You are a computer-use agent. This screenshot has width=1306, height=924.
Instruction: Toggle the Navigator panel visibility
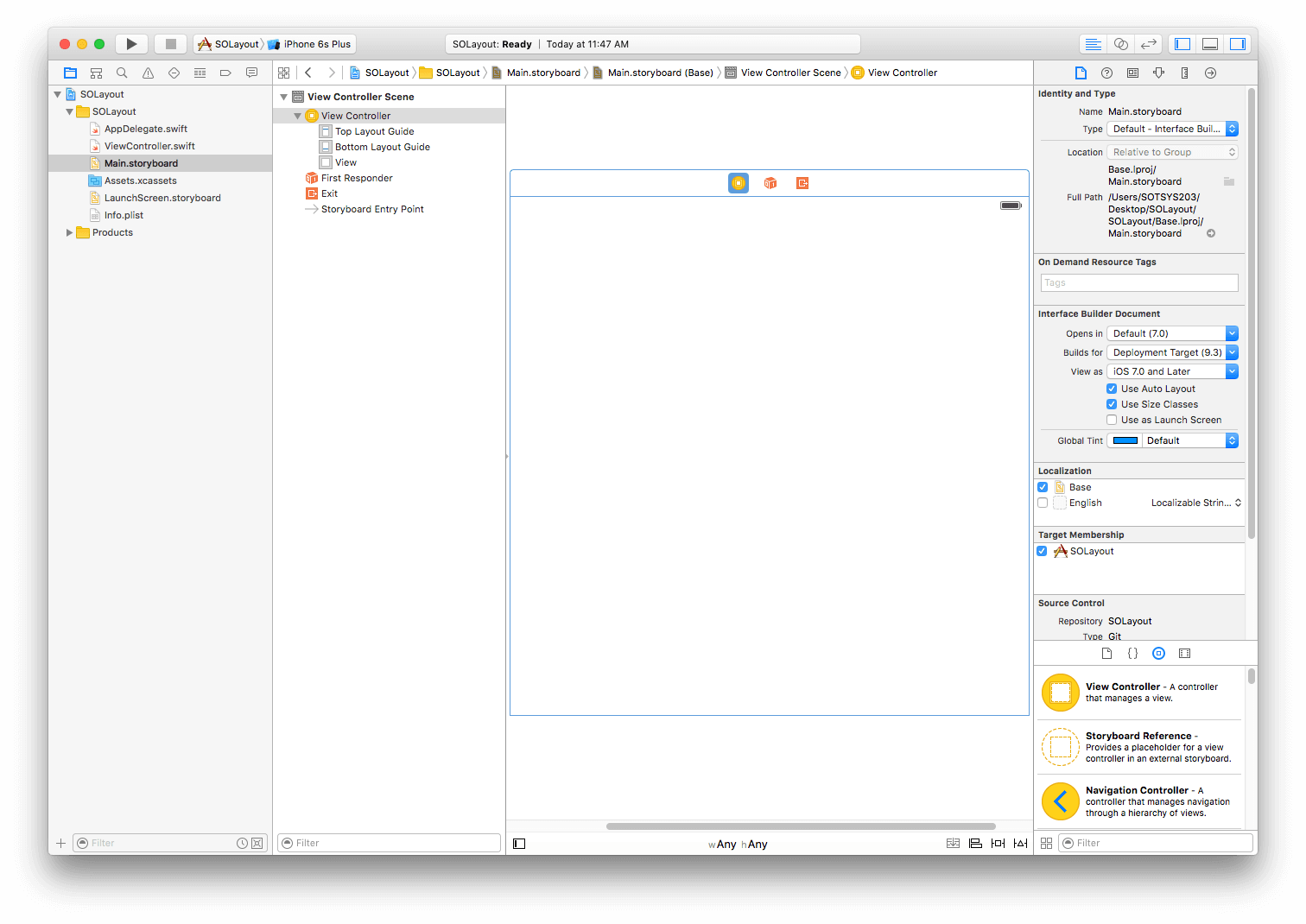pos(1182,44)
